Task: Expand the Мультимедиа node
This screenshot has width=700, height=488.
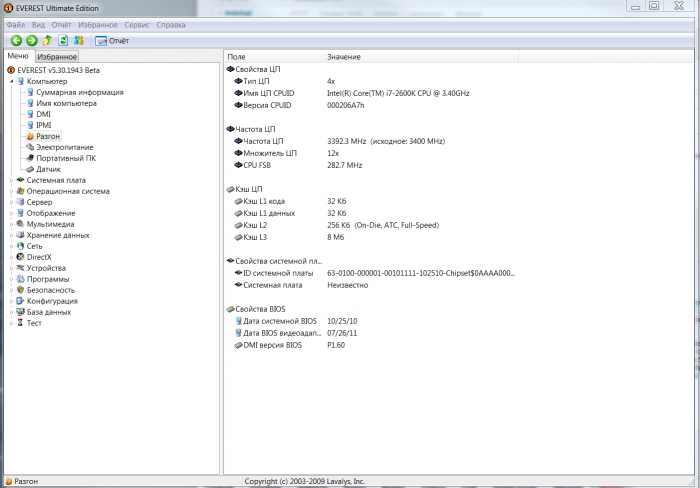Action: click(12, 224)
